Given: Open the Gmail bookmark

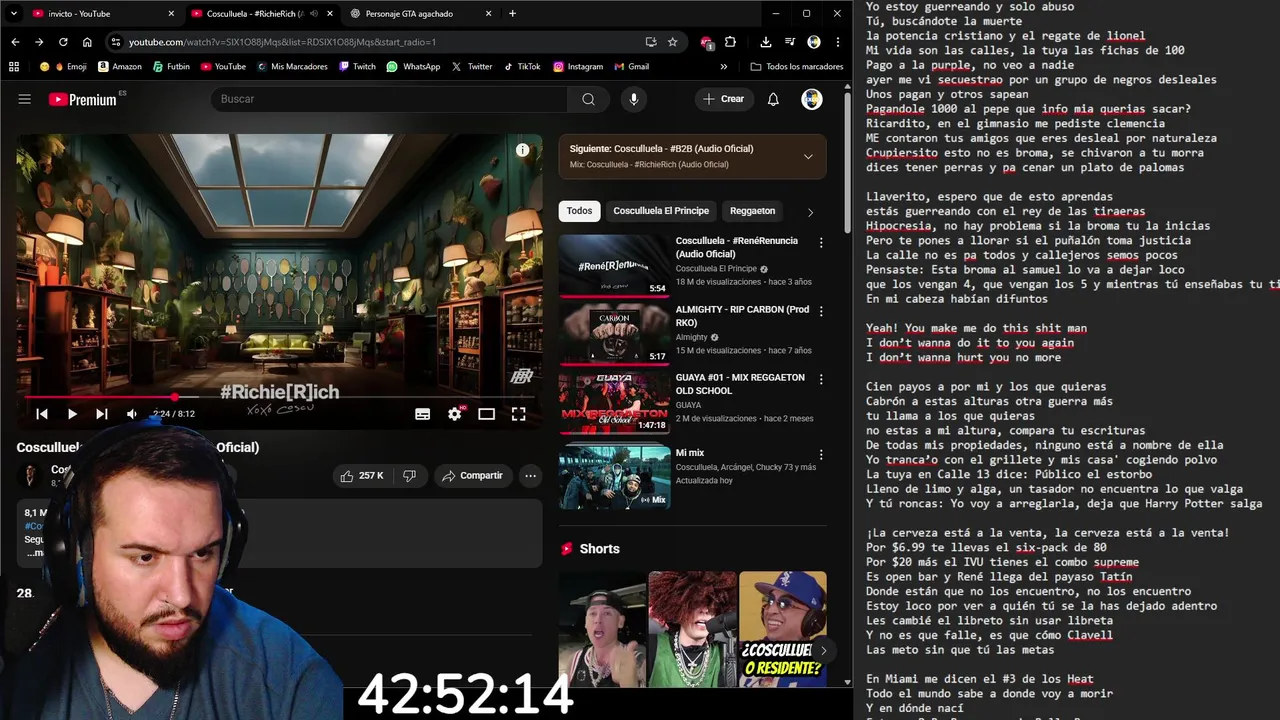Looking at the screenshot, I should [631, 67].
